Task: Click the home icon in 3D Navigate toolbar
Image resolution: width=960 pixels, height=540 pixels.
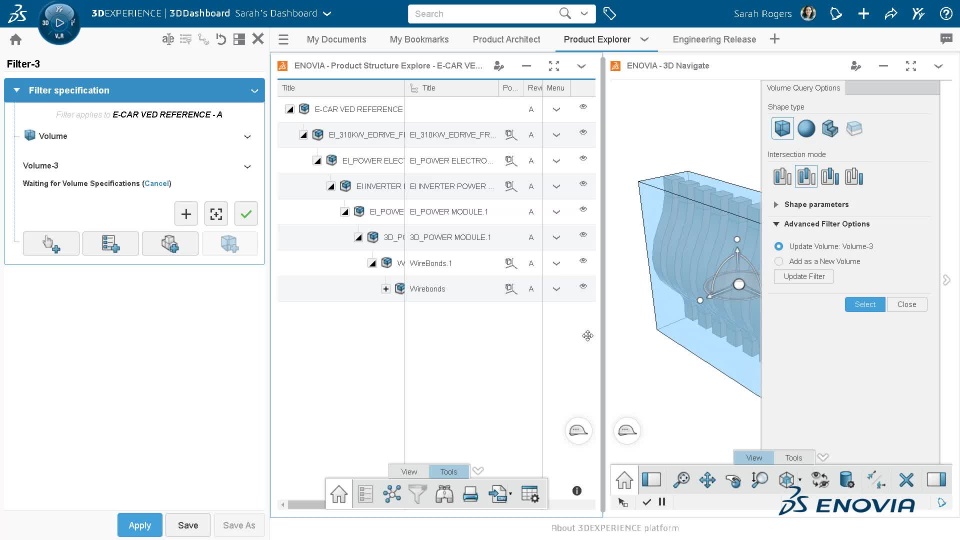Action: [x=624, y=480]
